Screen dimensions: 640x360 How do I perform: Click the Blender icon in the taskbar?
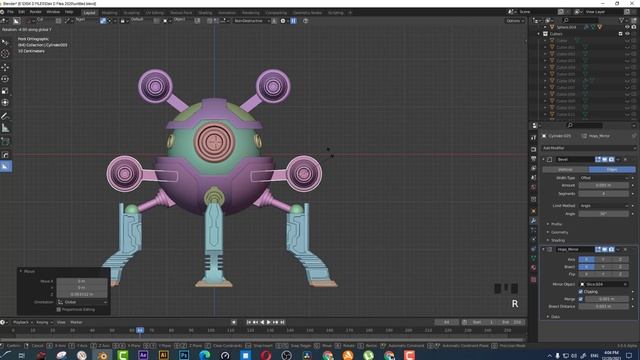coord(102,355)
